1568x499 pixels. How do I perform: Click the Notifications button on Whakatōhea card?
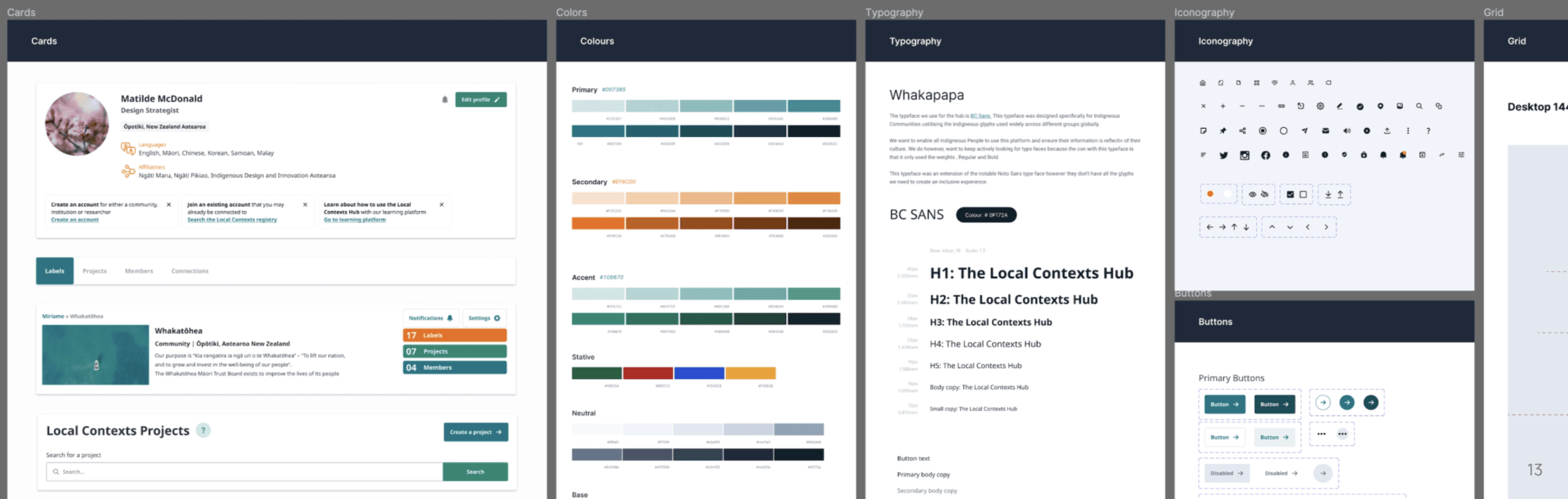click(431, 318)
